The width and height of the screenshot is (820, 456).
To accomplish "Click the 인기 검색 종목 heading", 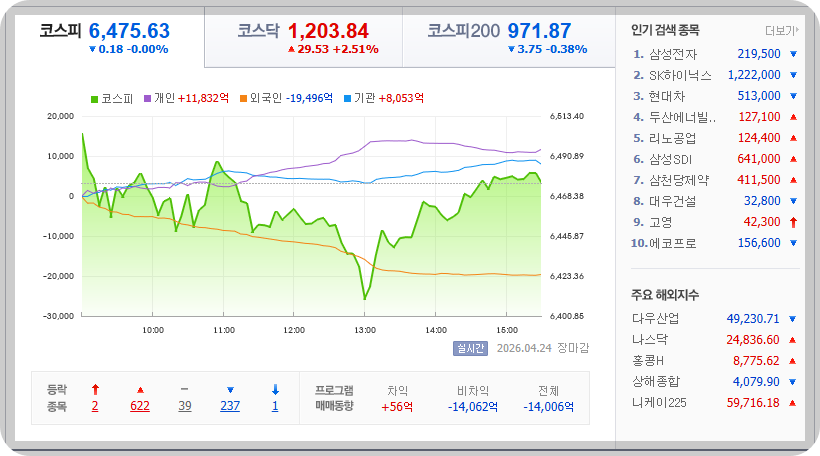I will (x=665, y=30).
